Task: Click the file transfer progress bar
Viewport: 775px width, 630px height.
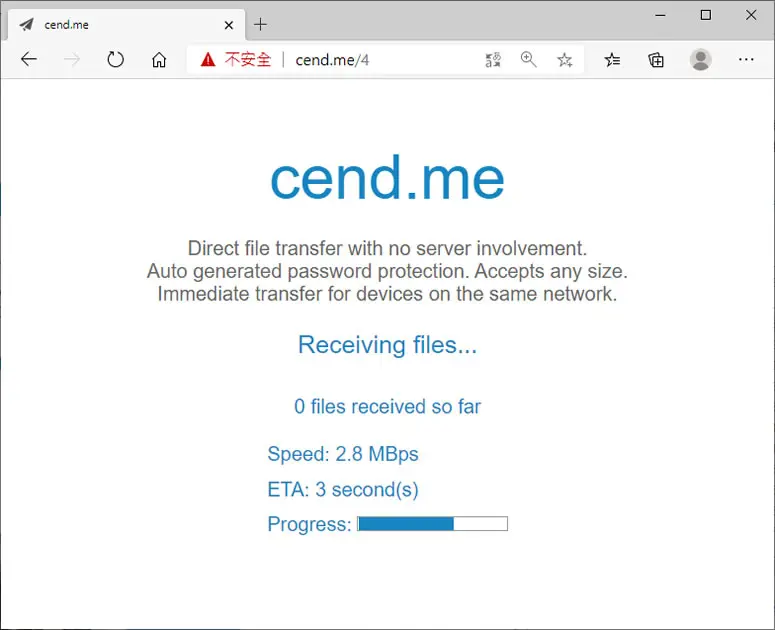Action: (432, 524)
